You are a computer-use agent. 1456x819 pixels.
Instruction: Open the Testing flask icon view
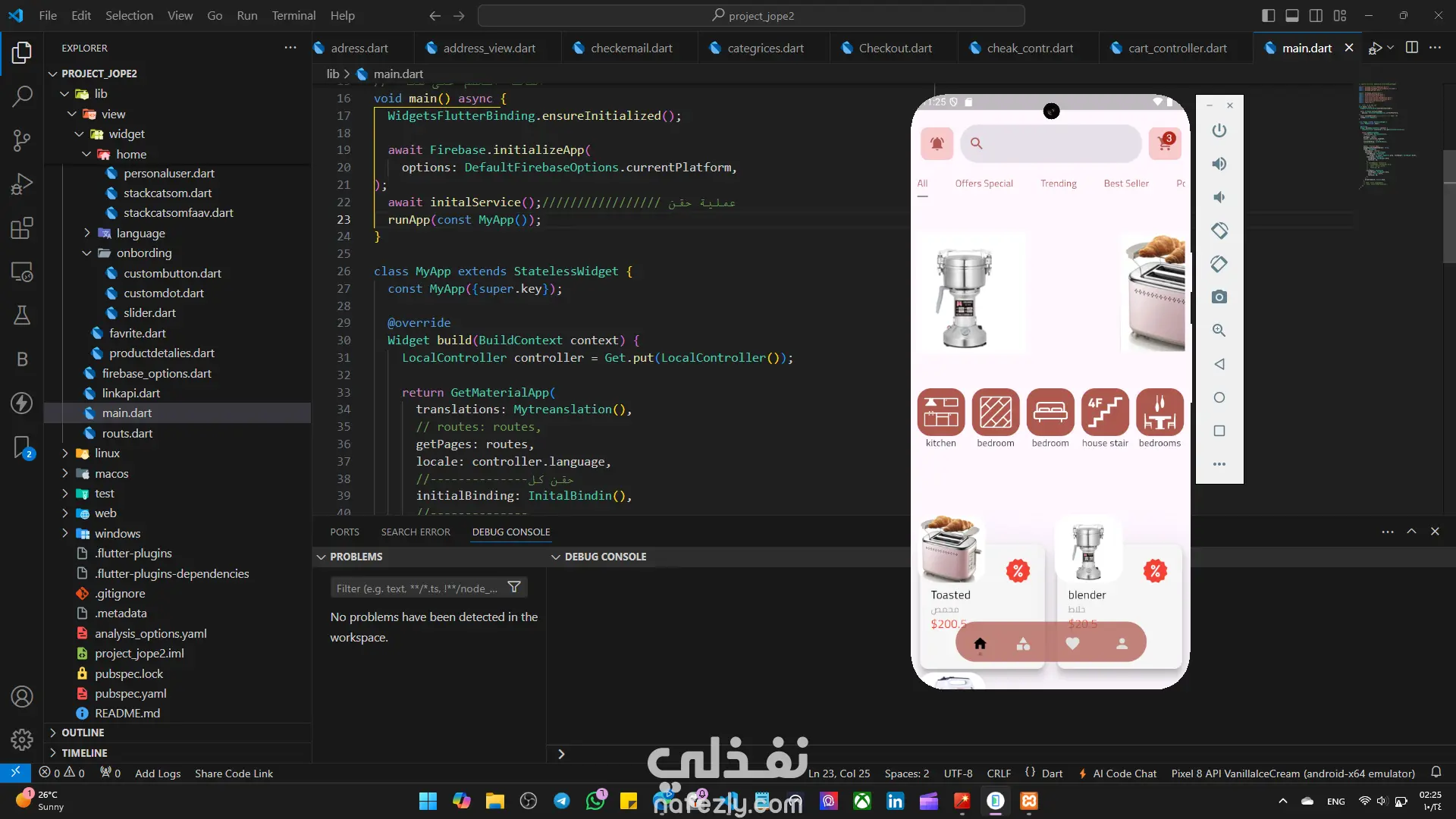22,315
